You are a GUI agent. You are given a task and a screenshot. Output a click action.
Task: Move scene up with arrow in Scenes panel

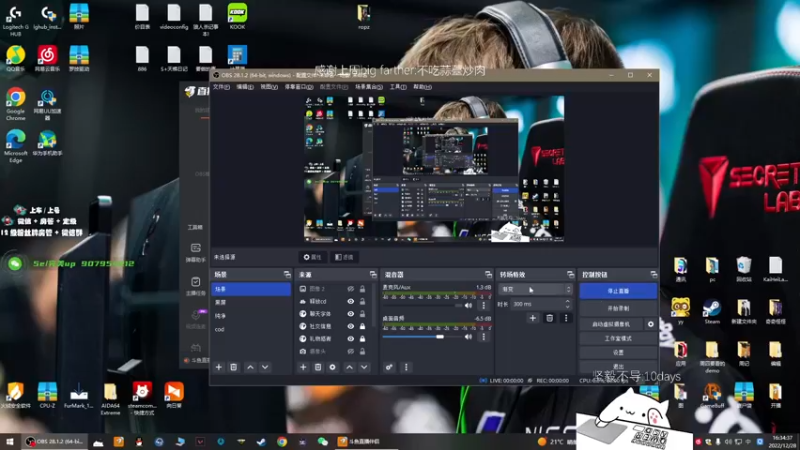pos(251,367)
